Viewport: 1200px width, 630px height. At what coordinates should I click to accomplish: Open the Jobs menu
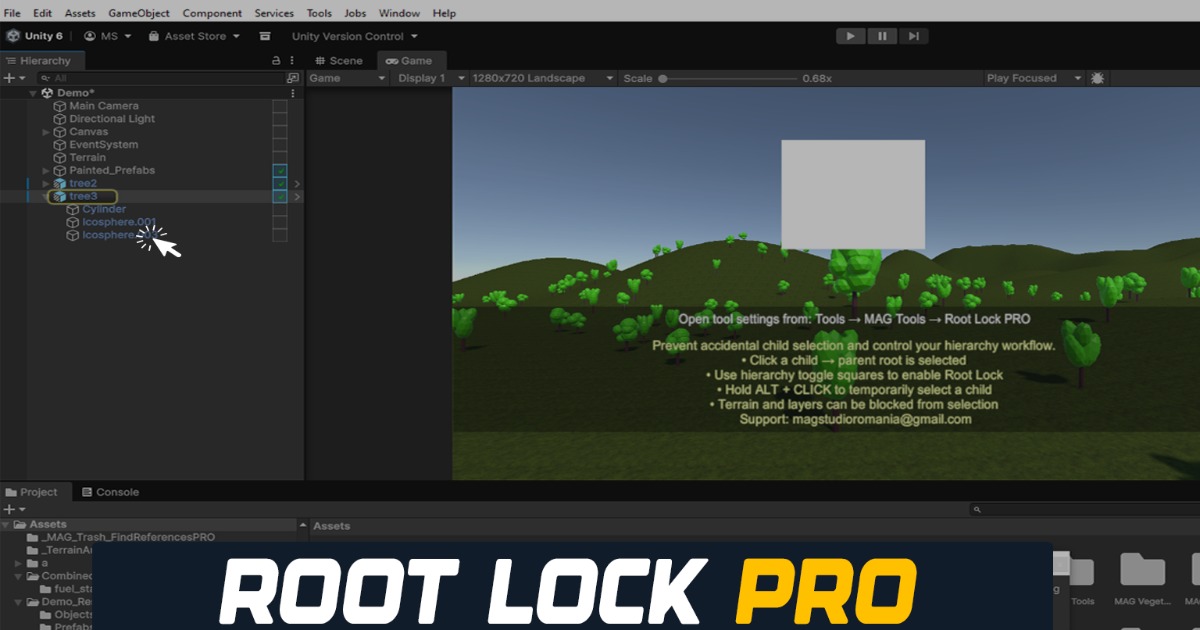(x=355, y=13)
